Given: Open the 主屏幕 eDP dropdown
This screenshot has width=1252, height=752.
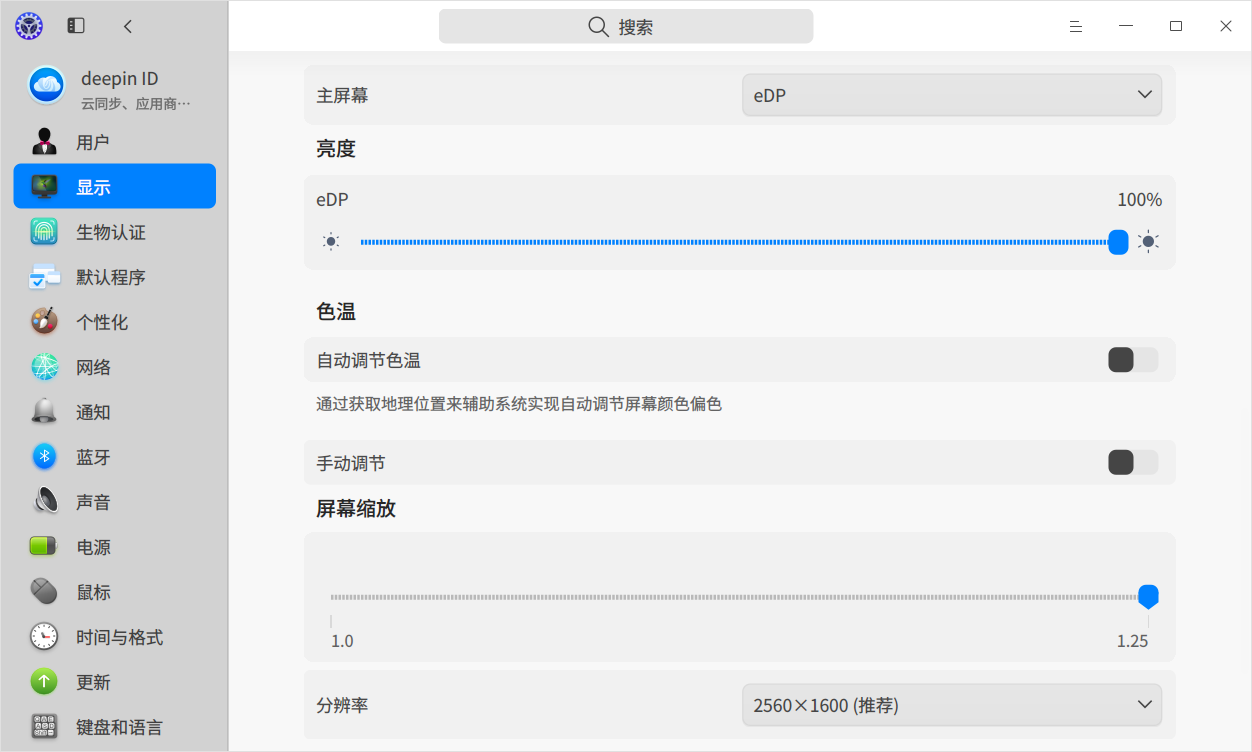Looking at the screenshot, I should pos(952,95).
